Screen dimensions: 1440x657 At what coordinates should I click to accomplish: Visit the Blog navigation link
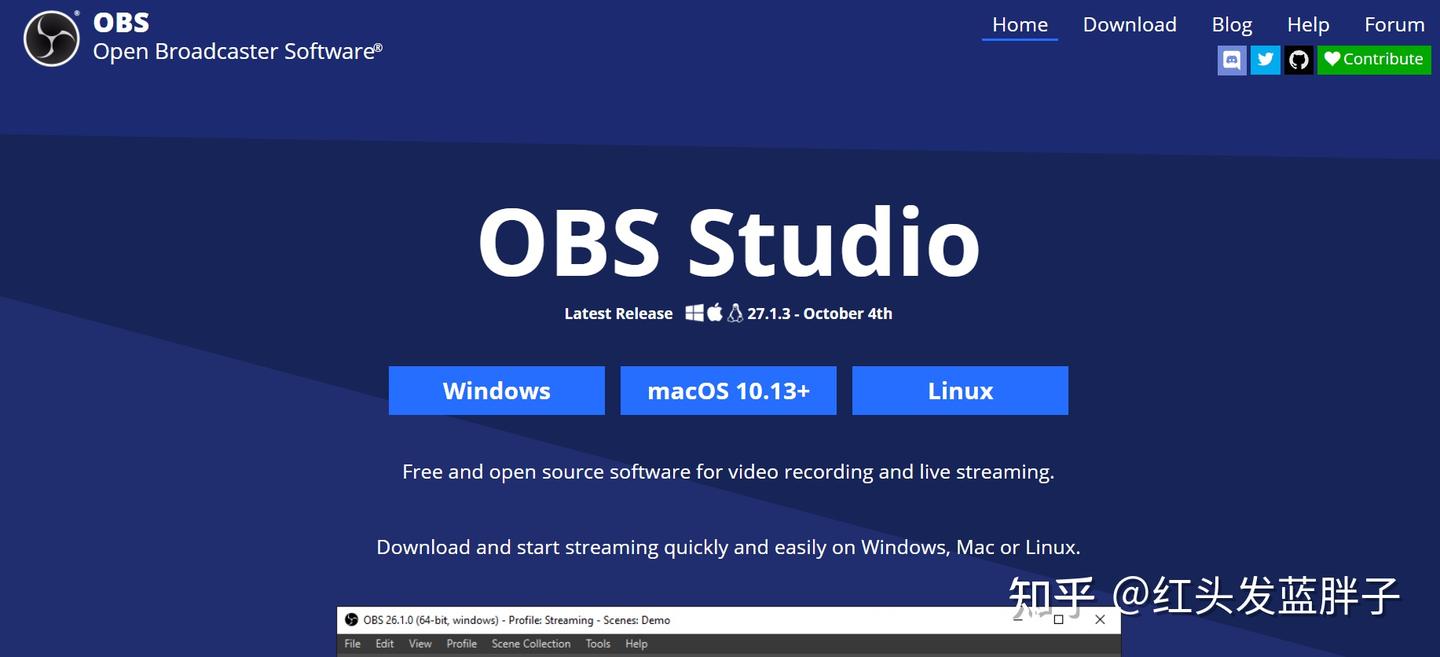(1231, 25)
